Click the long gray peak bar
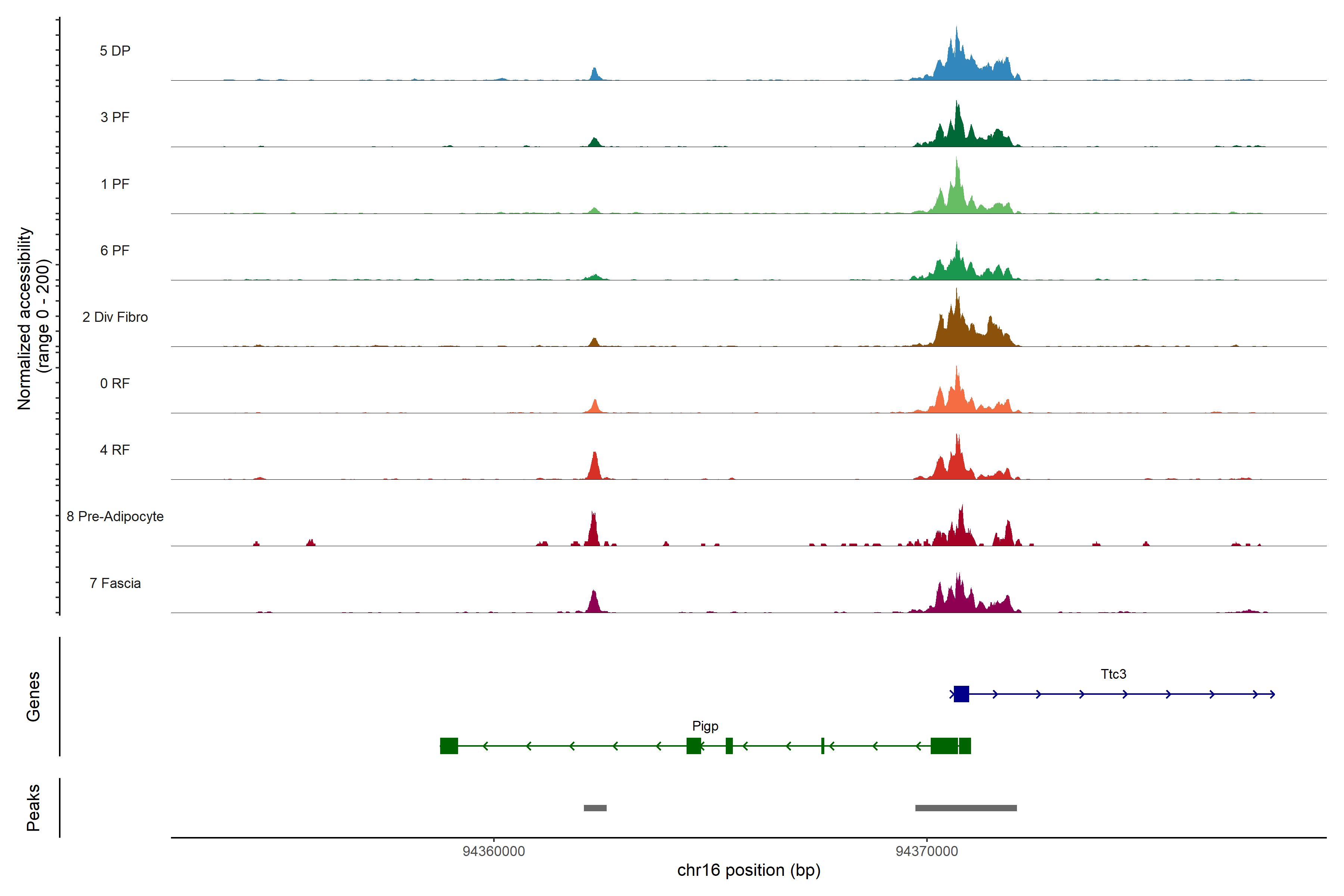This screenshot has width=1344, height=896. (966, 808)
